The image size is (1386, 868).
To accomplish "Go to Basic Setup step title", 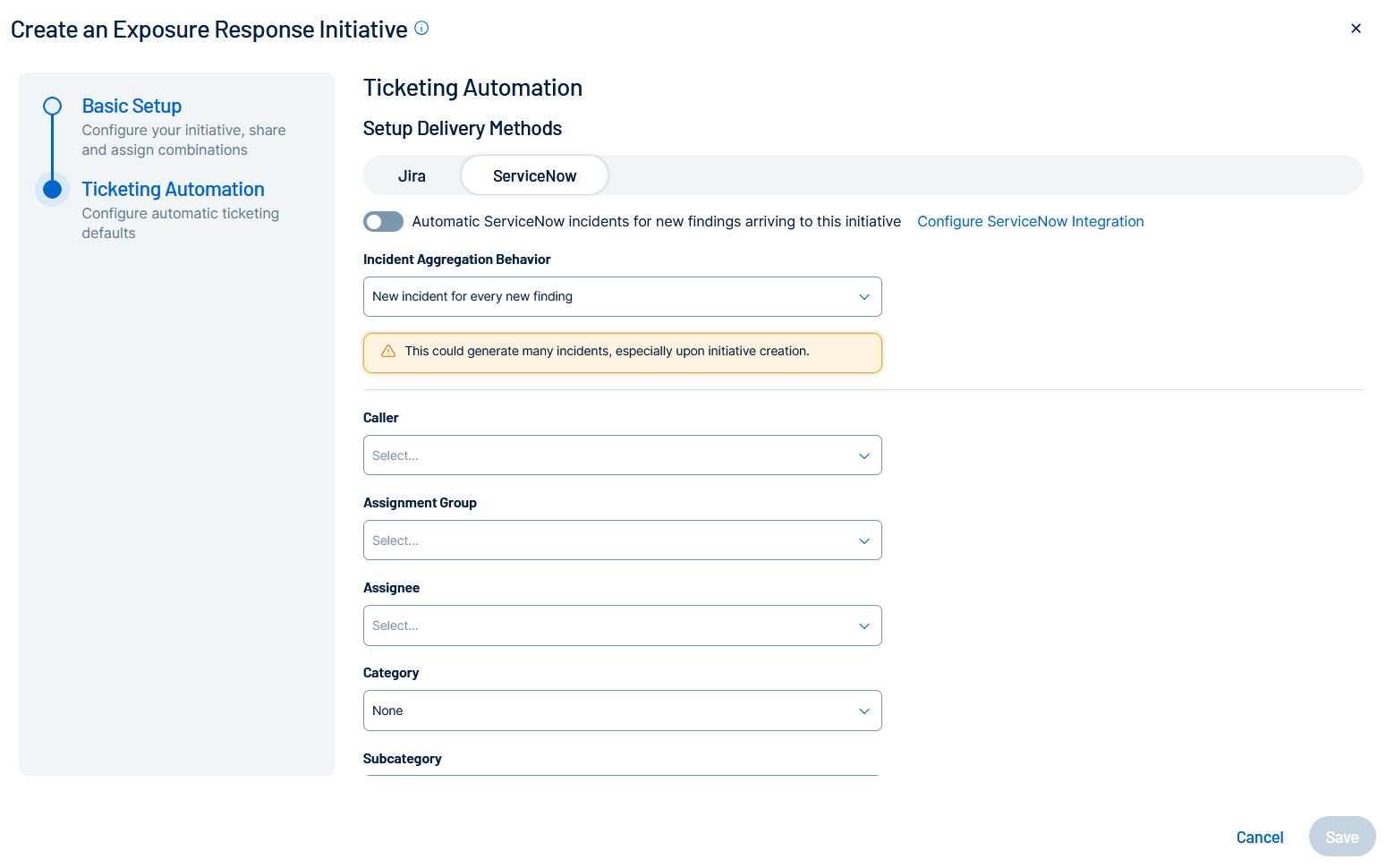I will [132, 106].
